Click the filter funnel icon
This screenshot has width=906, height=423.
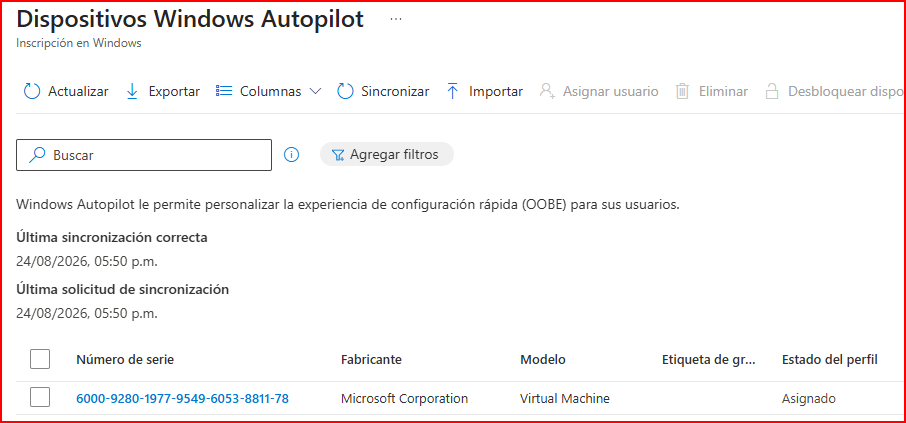click(x=338, y=155)
